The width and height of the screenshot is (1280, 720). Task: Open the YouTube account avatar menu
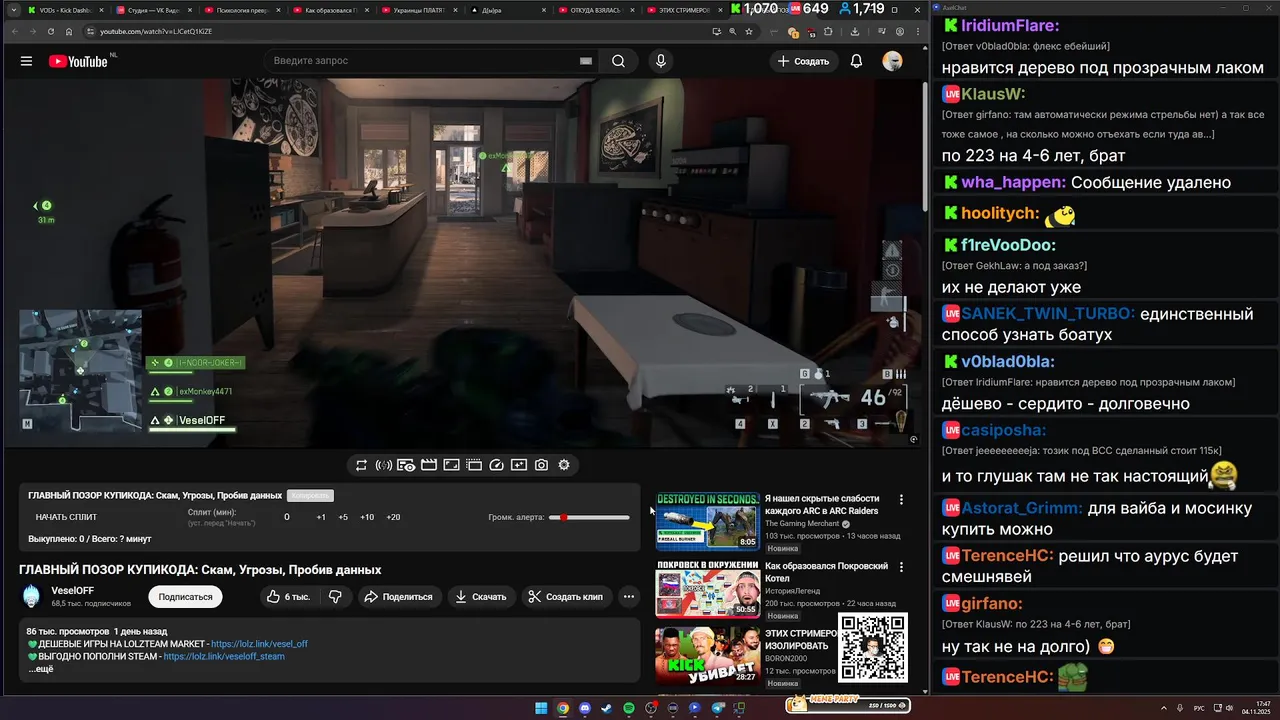(892, 61)
